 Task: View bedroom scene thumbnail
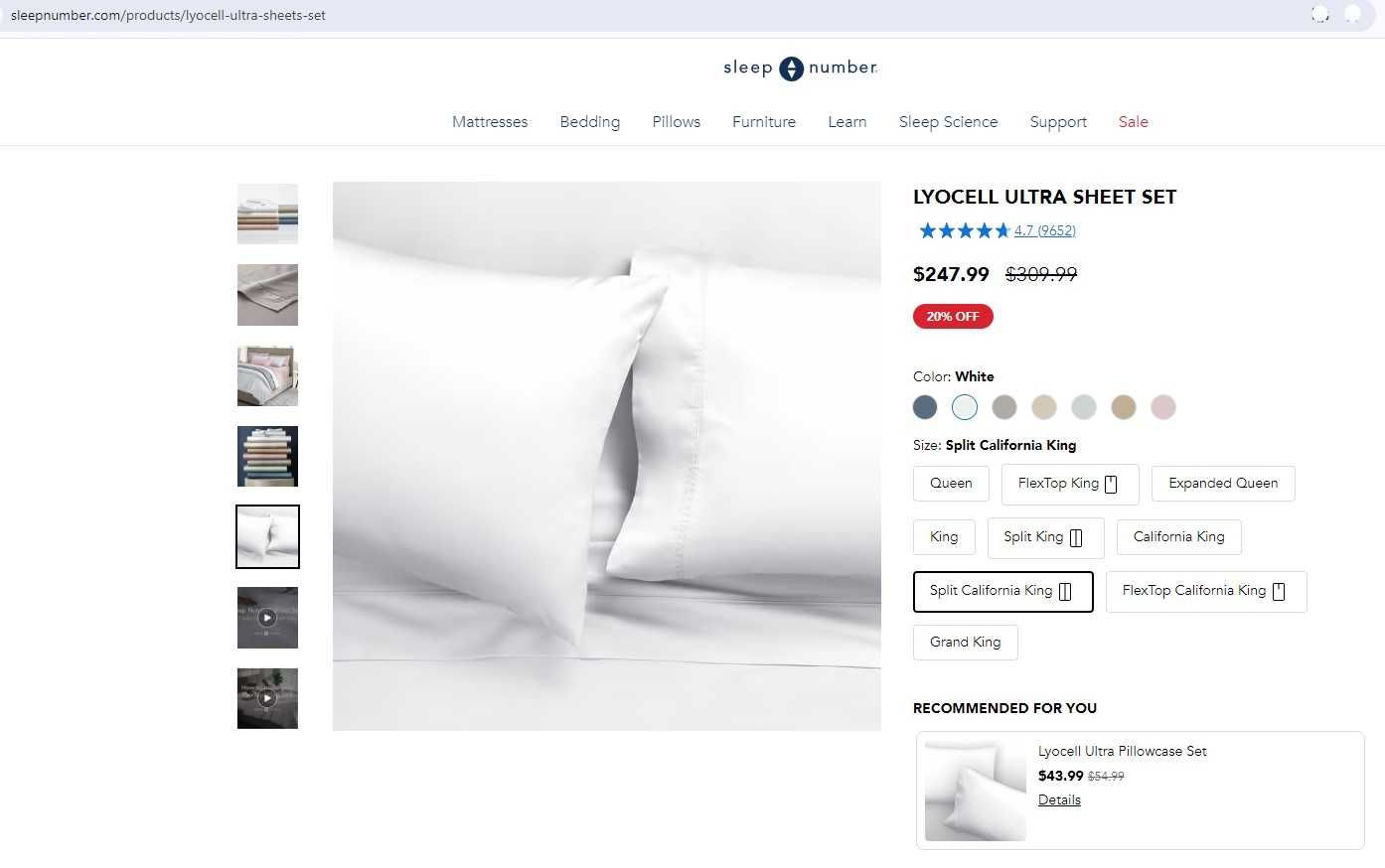tap(267, 375)
